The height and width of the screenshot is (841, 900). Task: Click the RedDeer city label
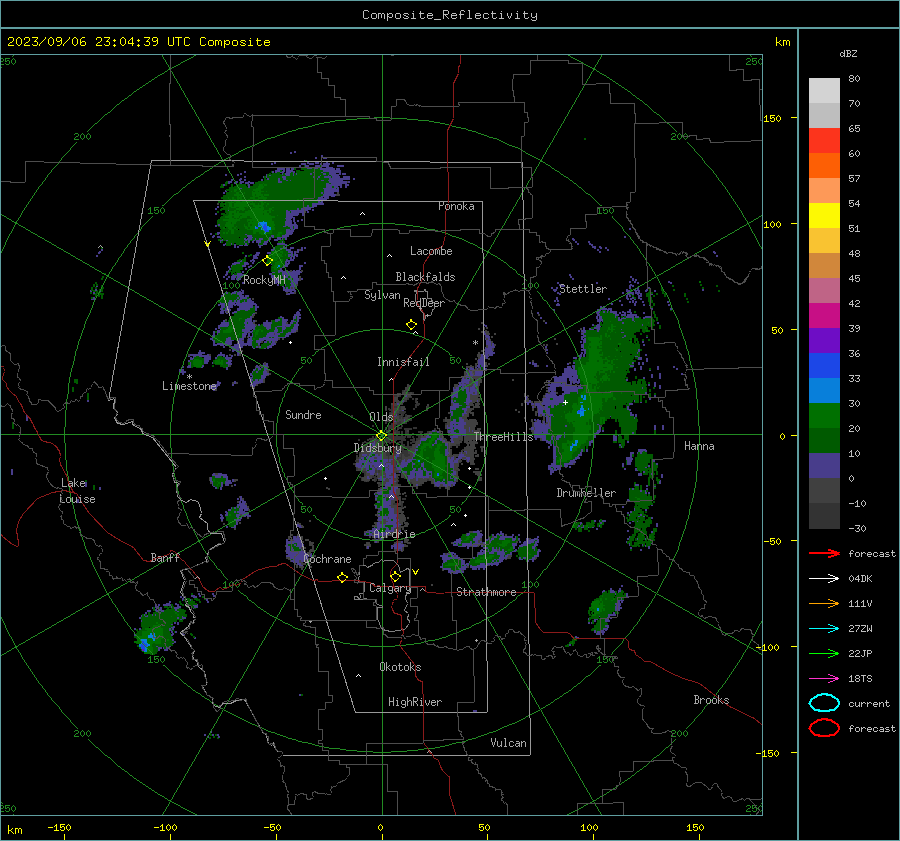click(x=424, y=303)
